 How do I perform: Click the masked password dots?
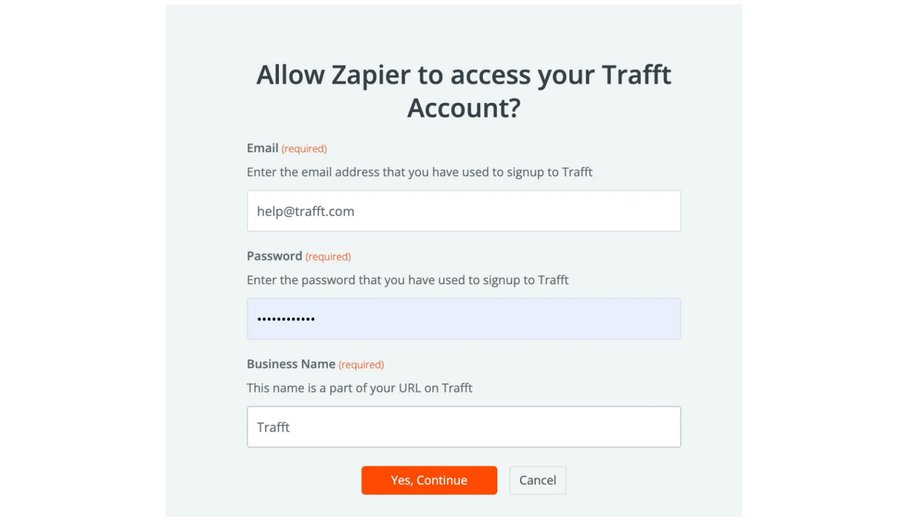286,319
